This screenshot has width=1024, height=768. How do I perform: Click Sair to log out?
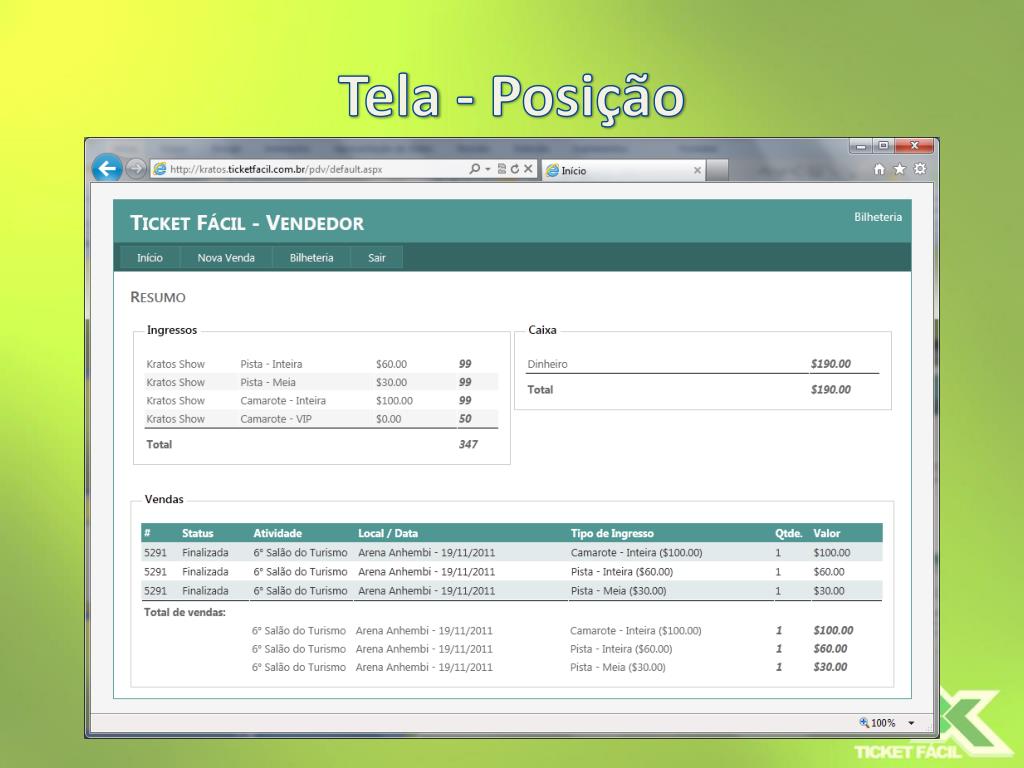coord(377,258)
